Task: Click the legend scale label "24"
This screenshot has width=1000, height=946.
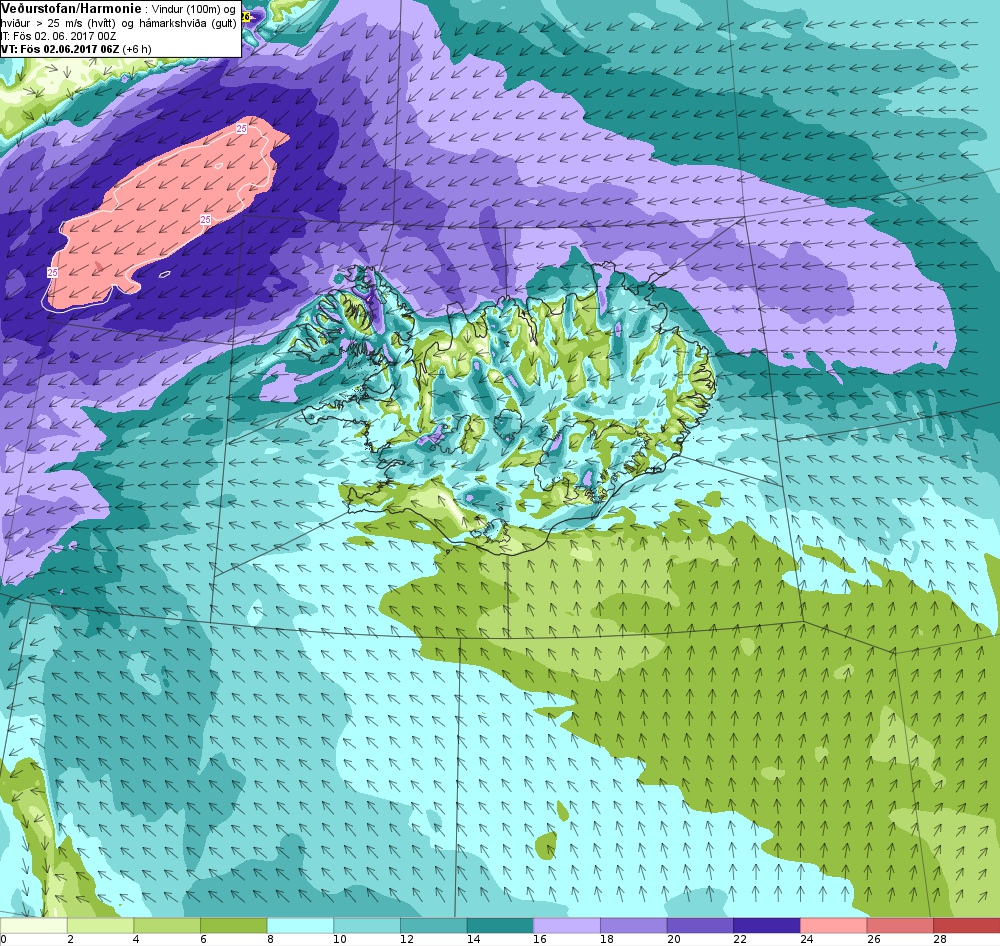Action: 806,939
